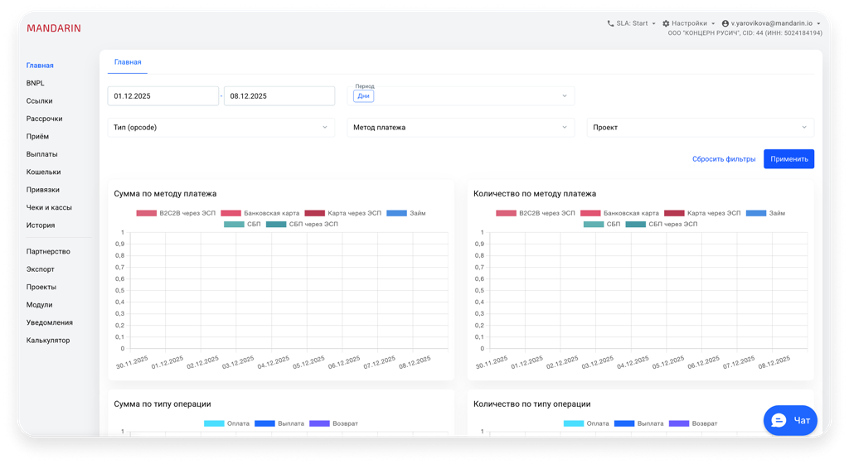Image resolution: width=850 pixels, height=464 pixels.
Task: Click the MANDARIN logo
Action: tap(54, 28)
